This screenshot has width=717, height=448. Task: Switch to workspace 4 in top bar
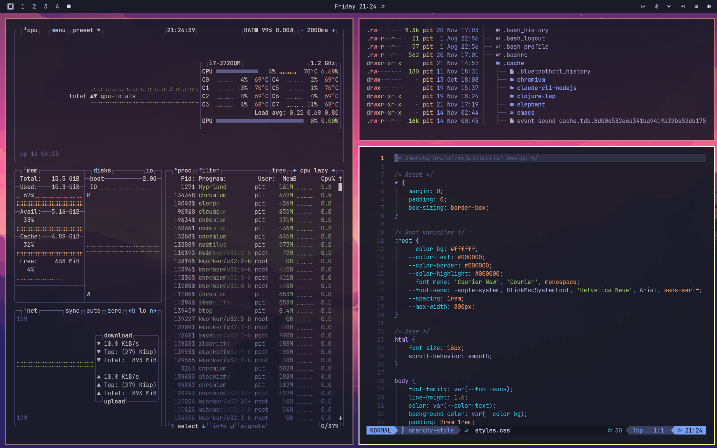pos(57,6)
